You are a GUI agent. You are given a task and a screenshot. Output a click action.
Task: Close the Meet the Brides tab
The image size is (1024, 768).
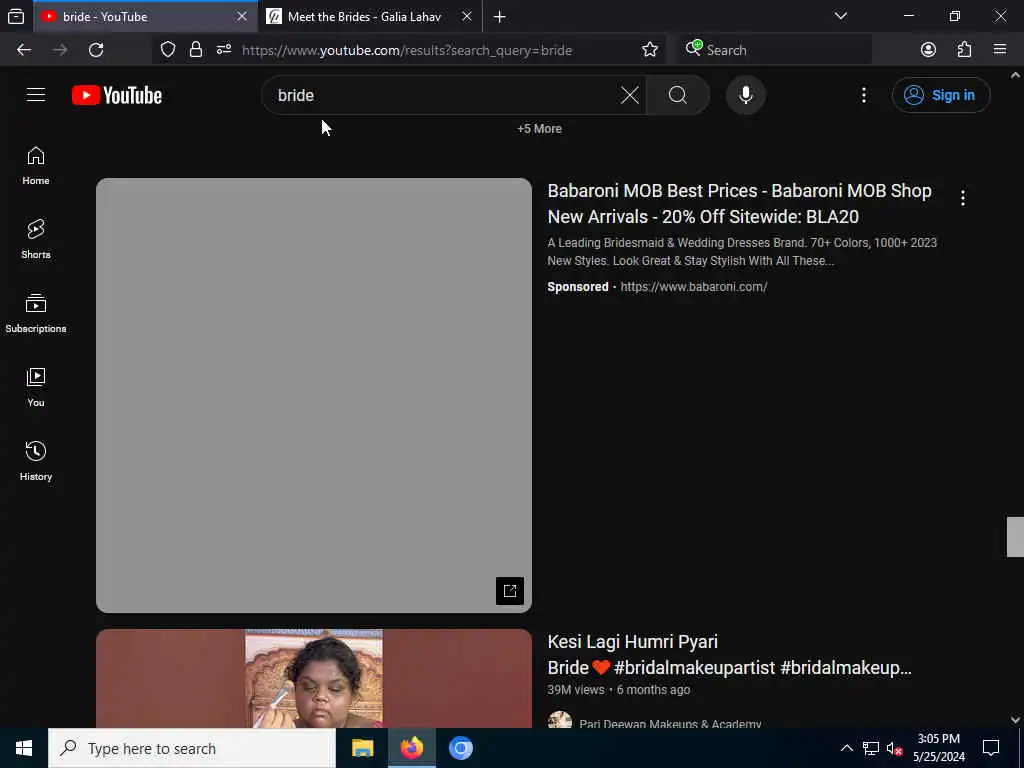pos(466,16)
